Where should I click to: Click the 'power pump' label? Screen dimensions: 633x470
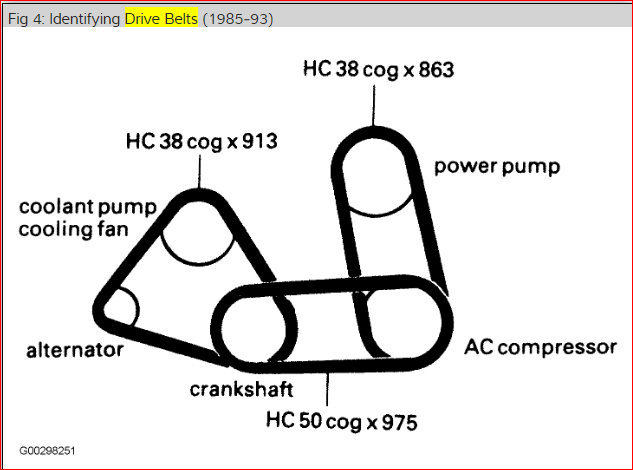(497, 167)
